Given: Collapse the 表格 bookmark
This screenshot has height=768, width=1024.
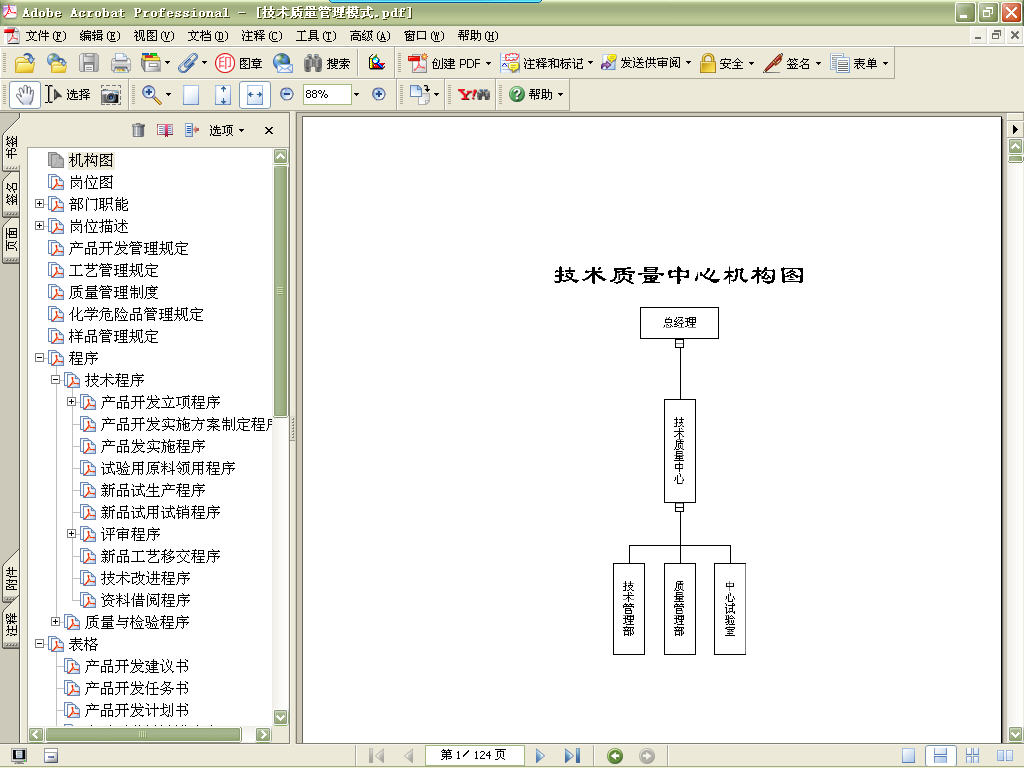Looking at the screenshot, I should click(x=40, y=644).
